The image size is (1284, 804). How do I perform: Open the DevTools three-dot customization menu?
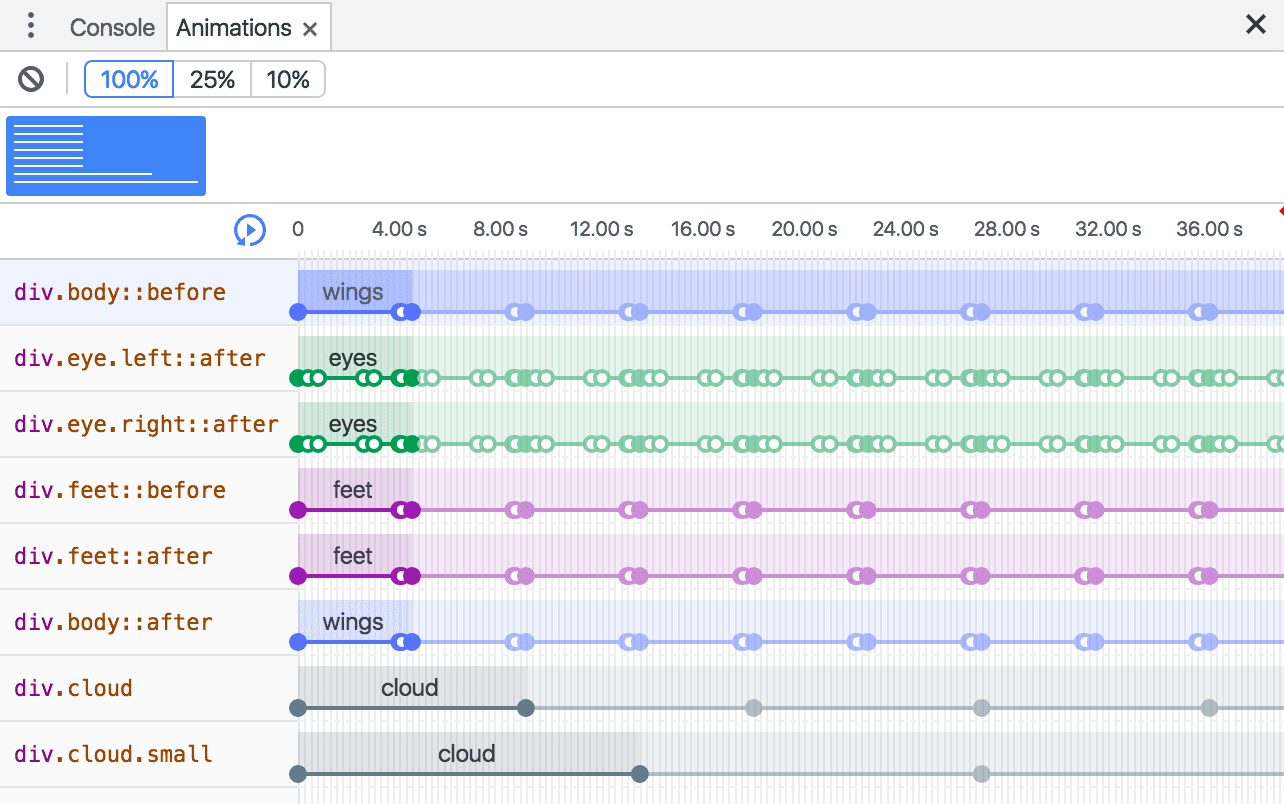pyautogui.click(x=30, y=25)
